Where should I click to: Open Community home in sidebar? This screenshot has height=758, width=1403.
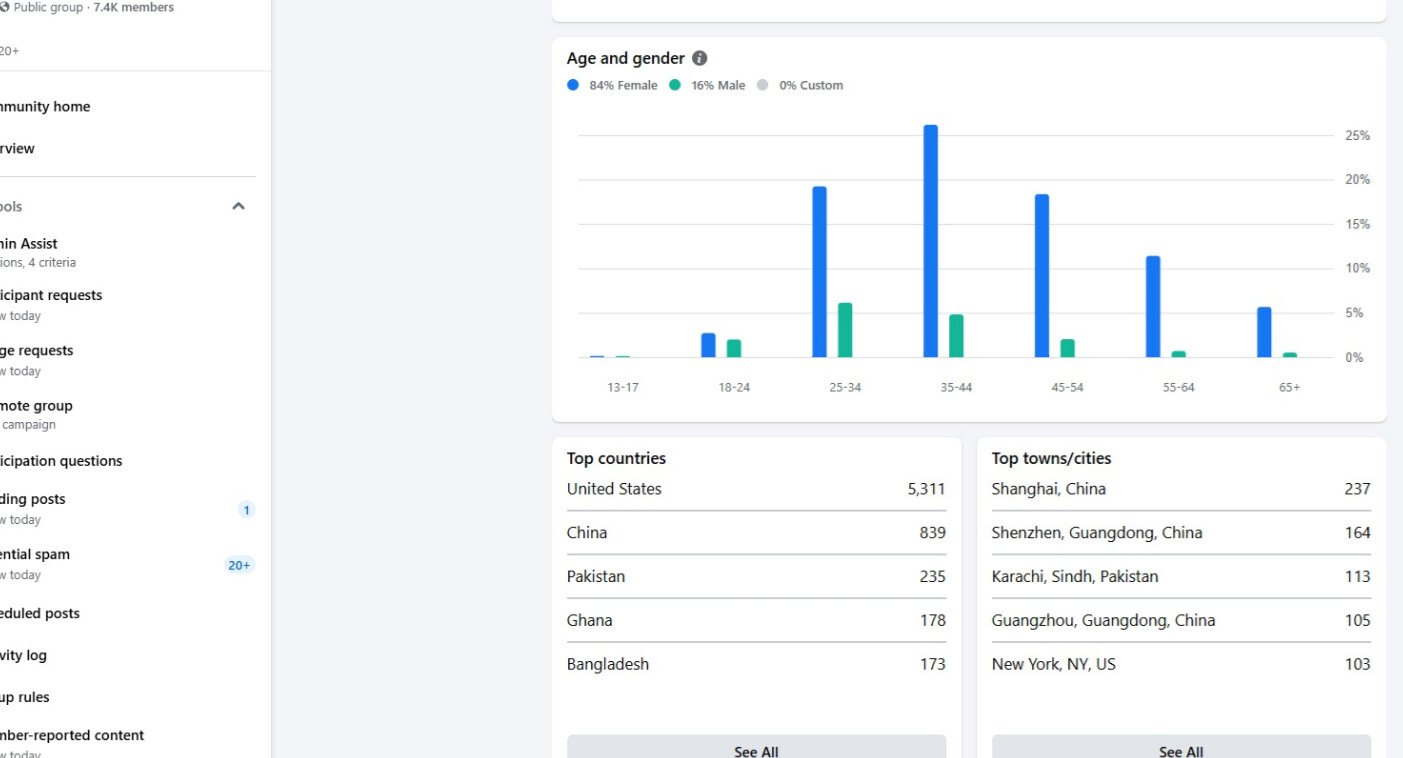[45, 107]
